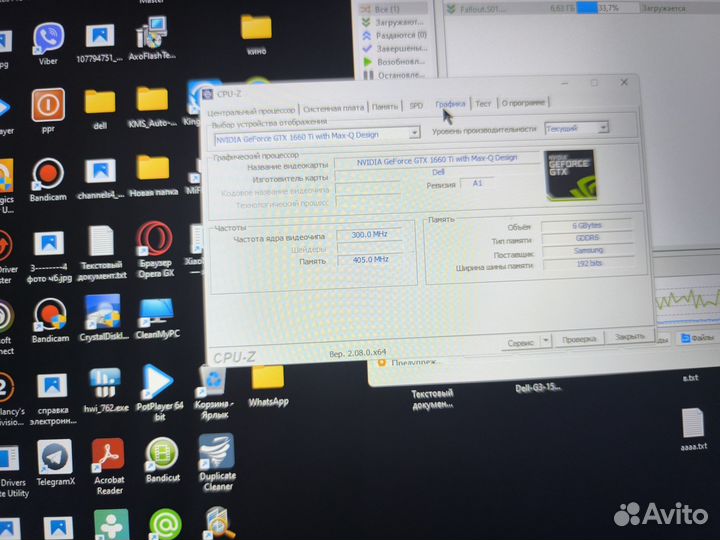Image resolution: width=720 pixels, height=540 pixels.
Task: Switch to Системная плата tab
Action: tap(333, 108)
